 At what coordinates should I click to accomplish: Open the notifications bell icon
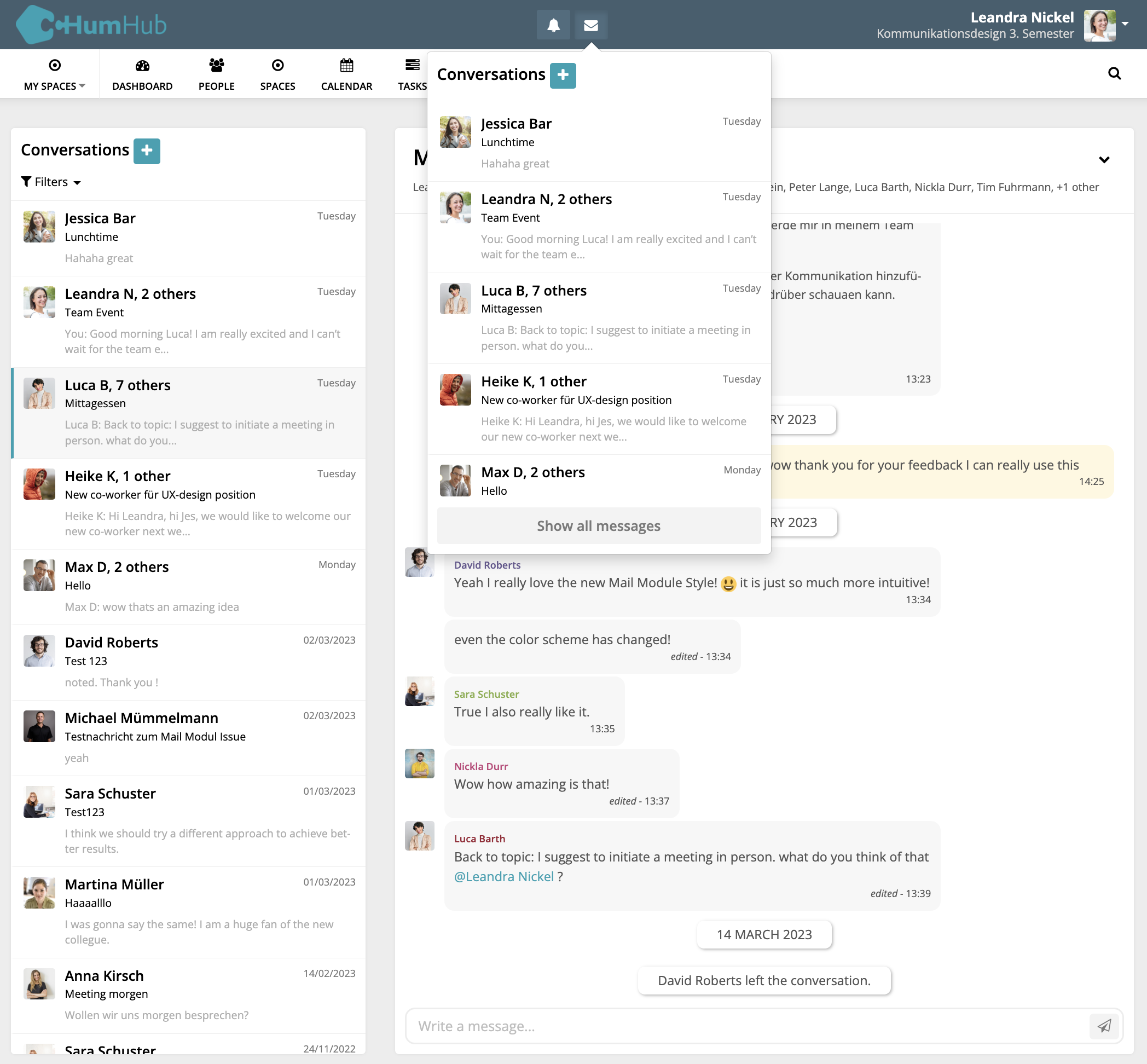tap(553, 25)
